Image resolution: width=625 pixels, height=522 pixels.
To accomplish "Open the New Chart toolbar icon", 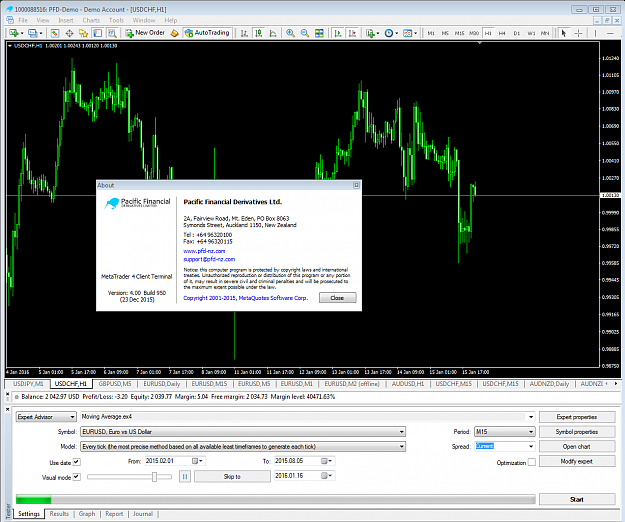I will point(14,33).
